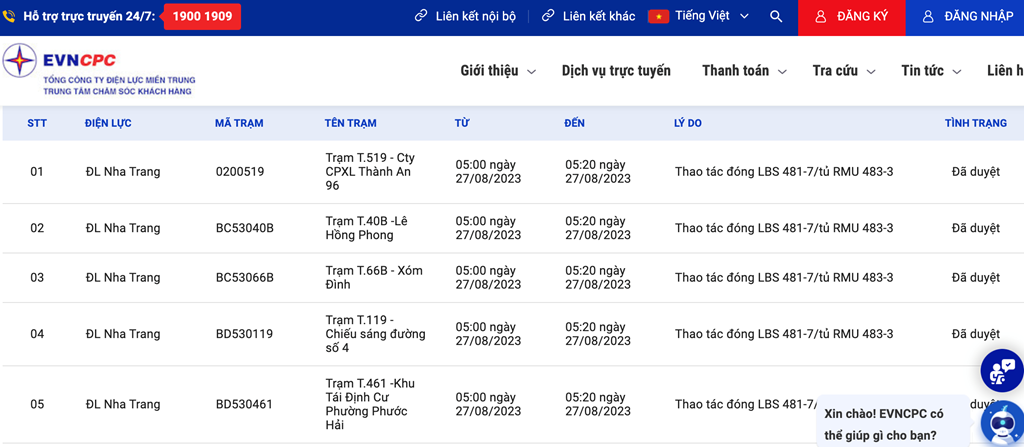Select station code BC53040B
1024x447 pixels.
tap(244, 228)
